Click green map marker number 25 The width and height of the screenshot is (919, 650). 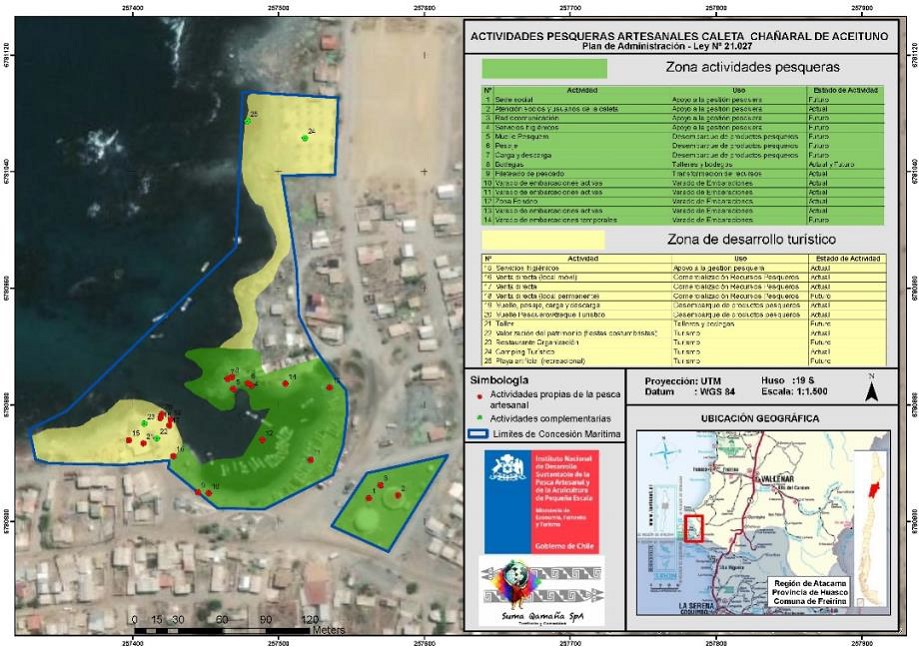tap(248, 121)
